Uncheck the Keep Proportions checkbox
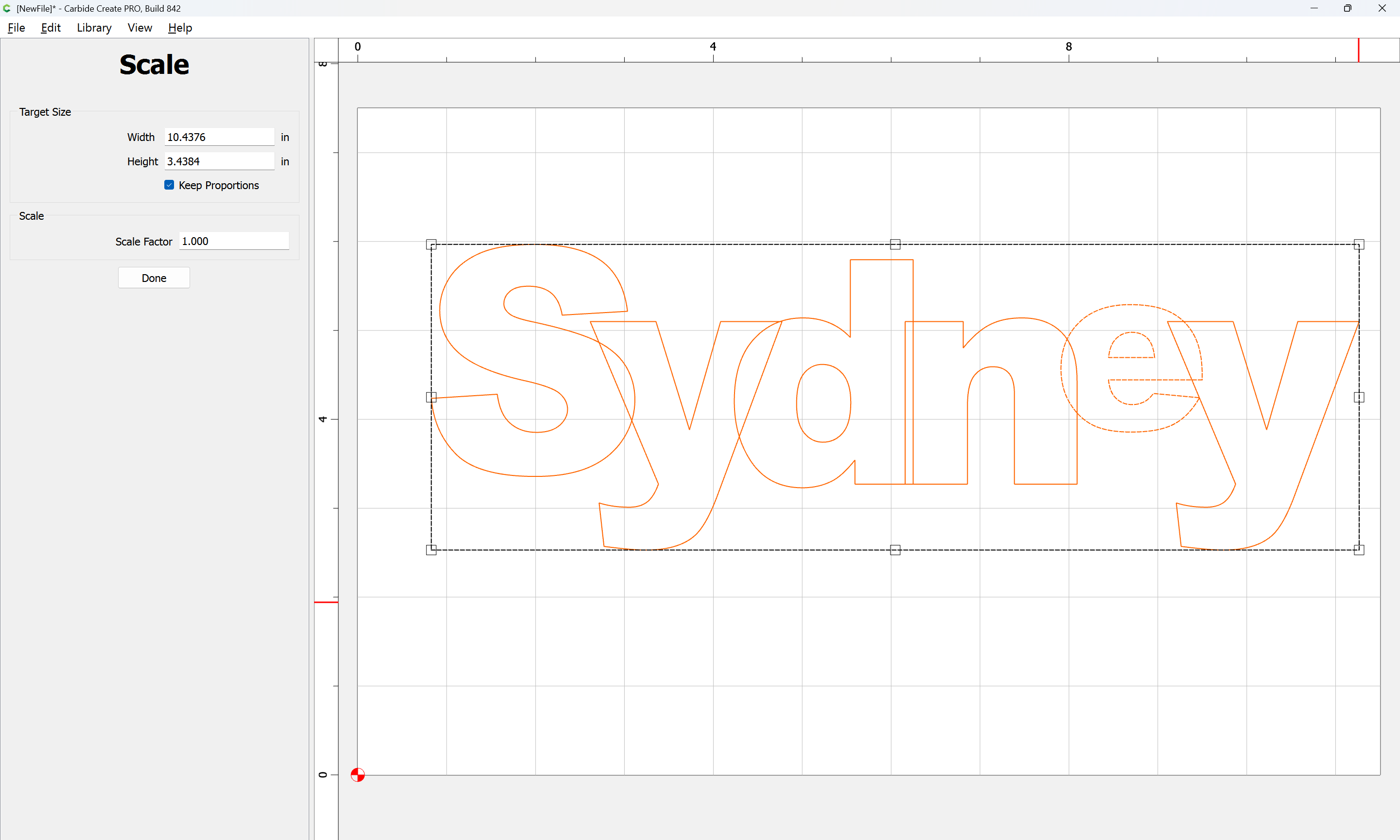The width and height of the screenshot is (1400, 840). 169,185
